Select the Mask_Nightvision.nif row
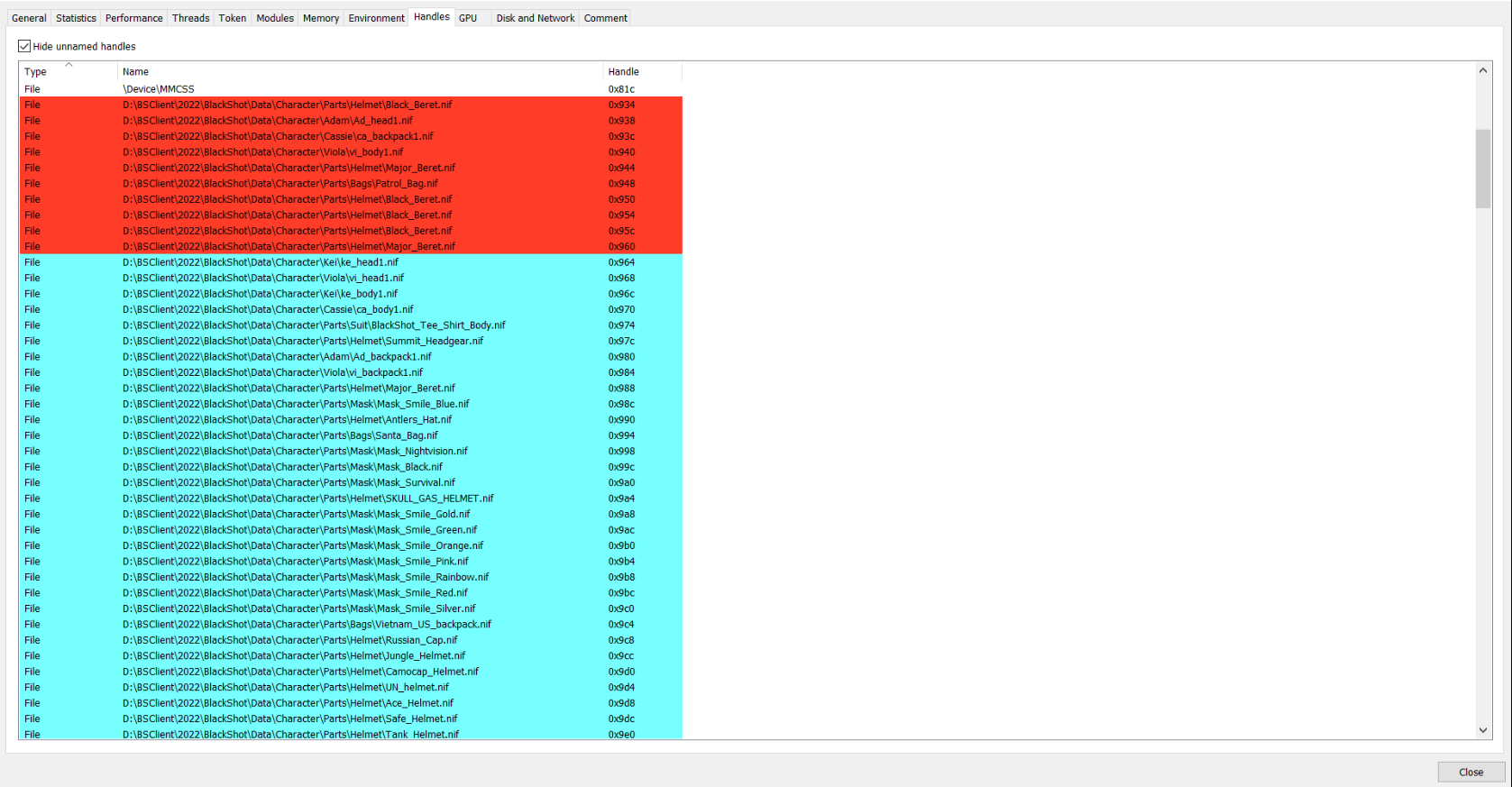The image size is (1512, 787). [351, 452]
